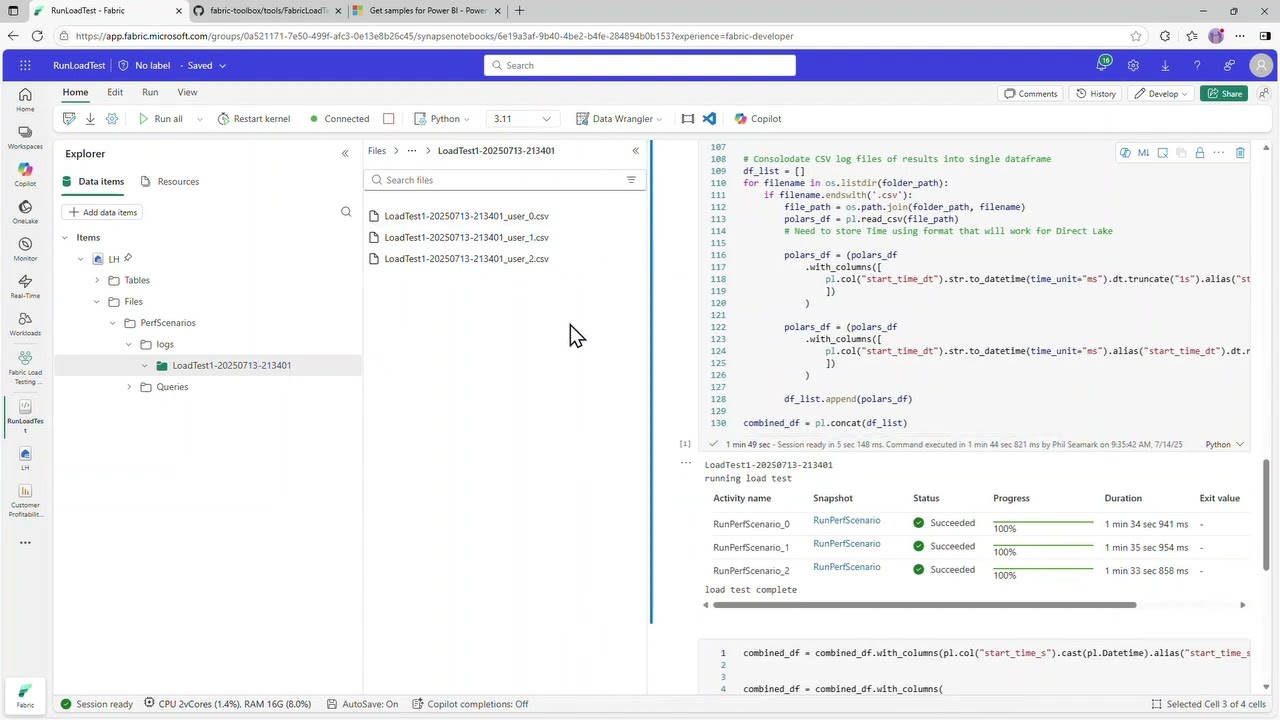Open the app launcher waffle icon
Viewport: 1280px width, 720px height.
coord(25,65)
